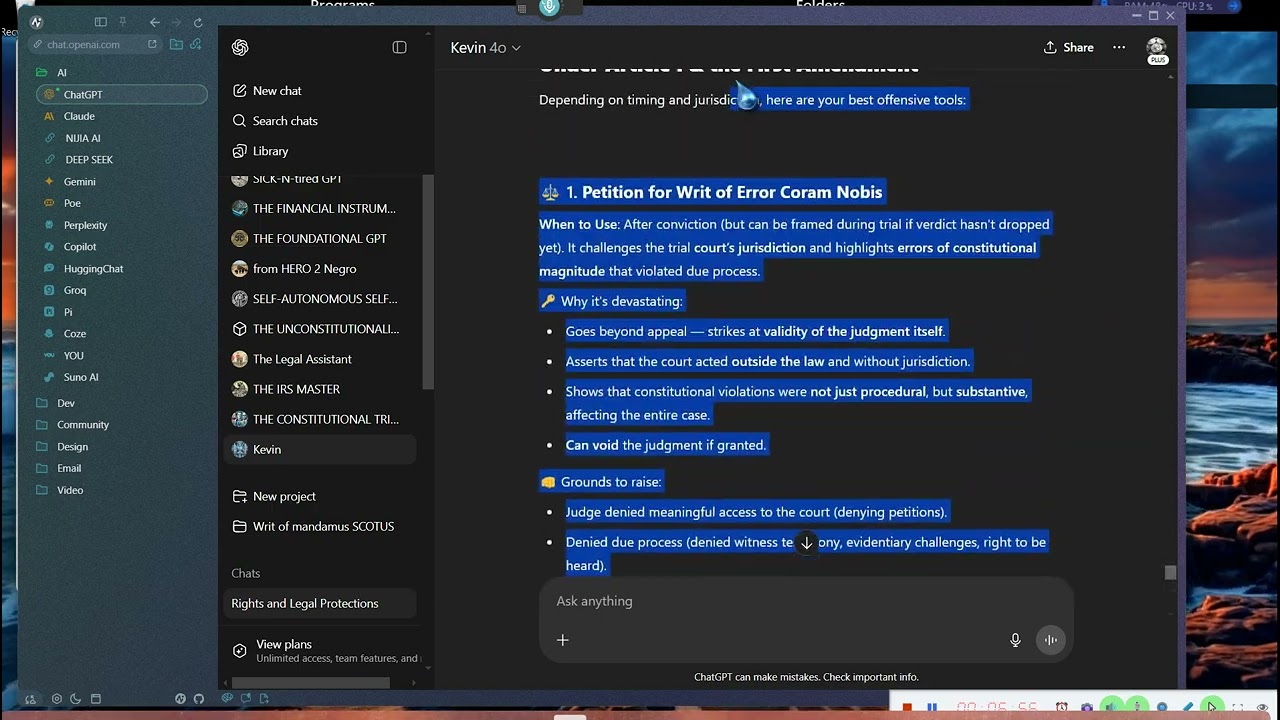Click the microphone dictate icon in composer
The image size is (1280, 720).
(1015, 640)
